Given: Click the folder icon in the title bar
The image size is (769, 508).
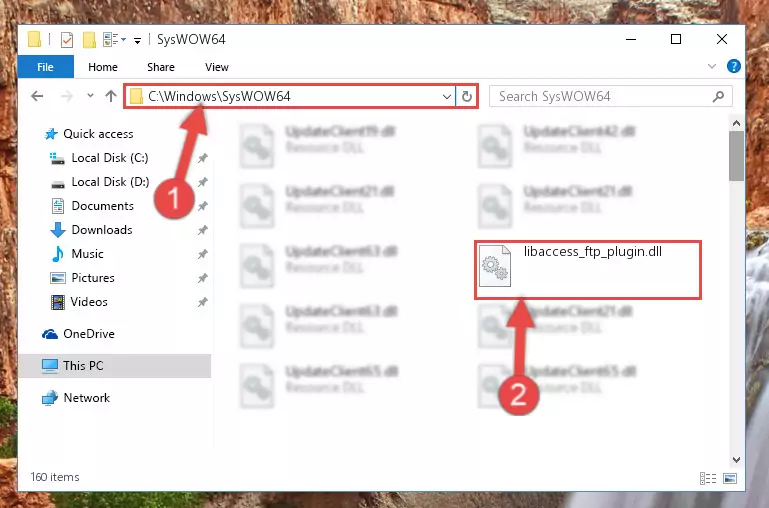Looking at the screenshot, I should (34, 40).
